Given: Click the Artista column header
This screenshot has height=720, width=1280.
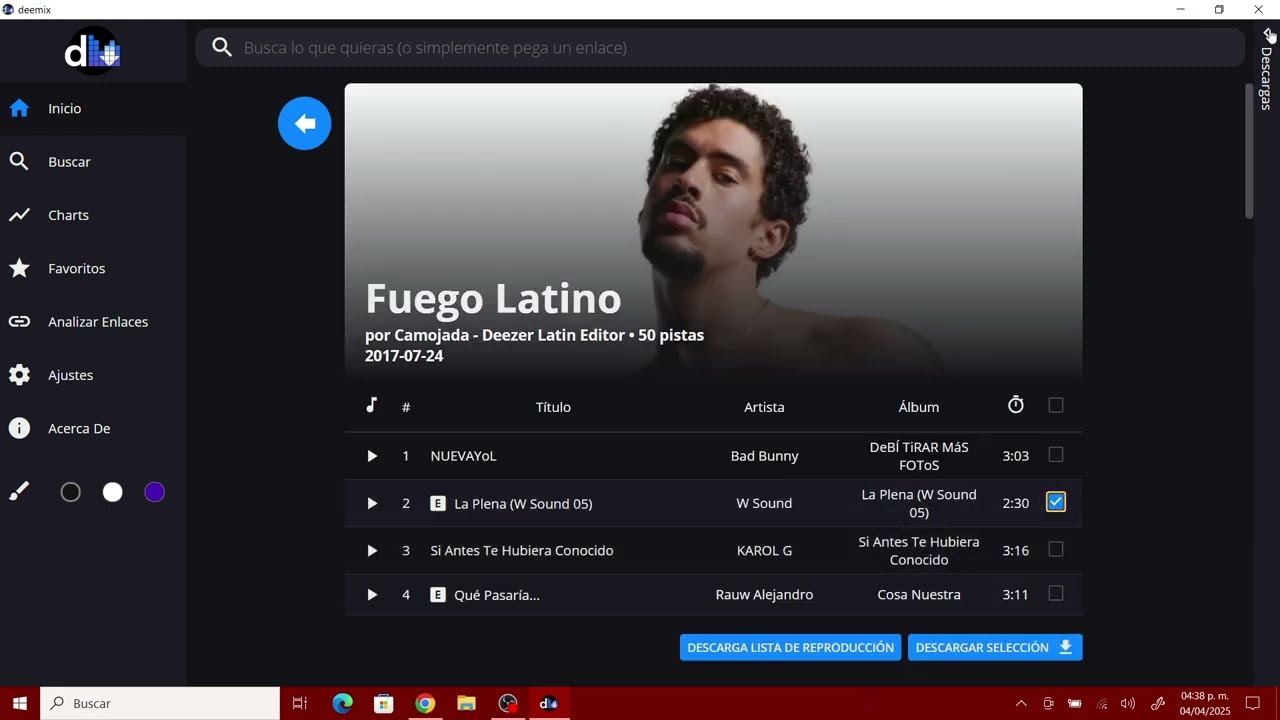Looking at the screenshot, I should point(764,407).
